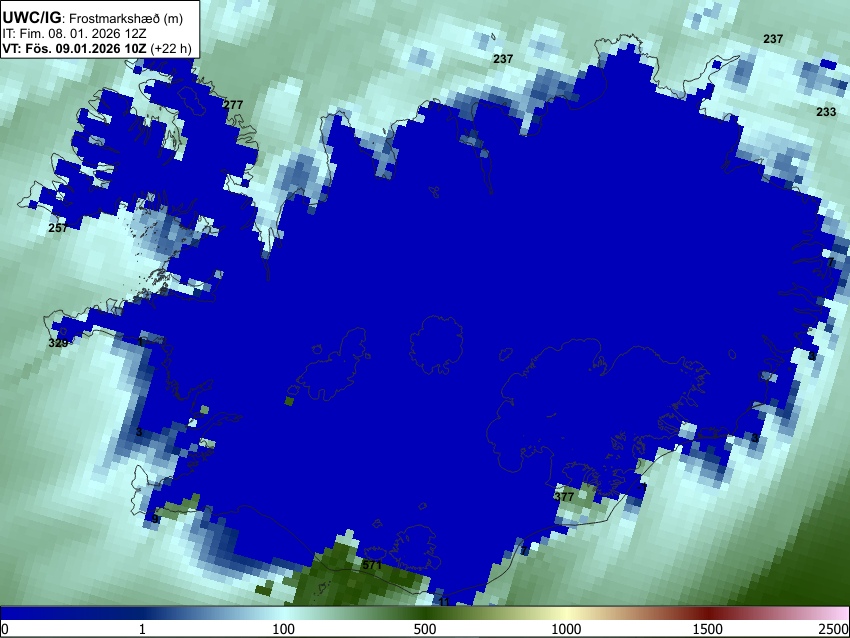Click the 100 tick on color scale
850x638 pixels.
283,629
